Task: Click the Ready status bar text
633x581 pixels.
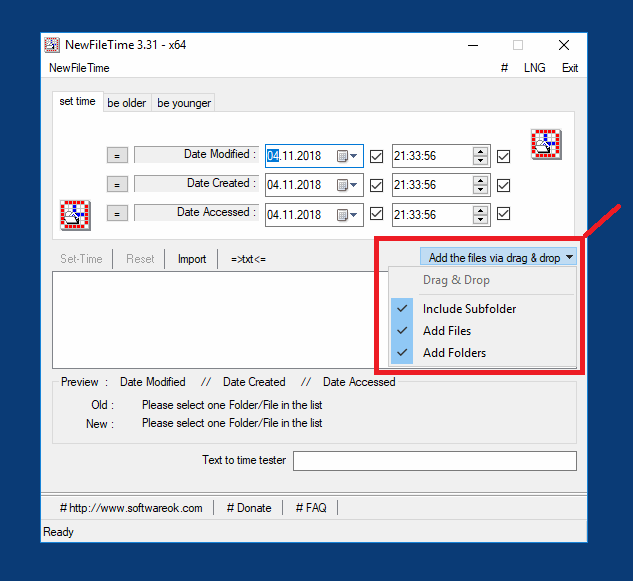Action: [x=59, y=532]
